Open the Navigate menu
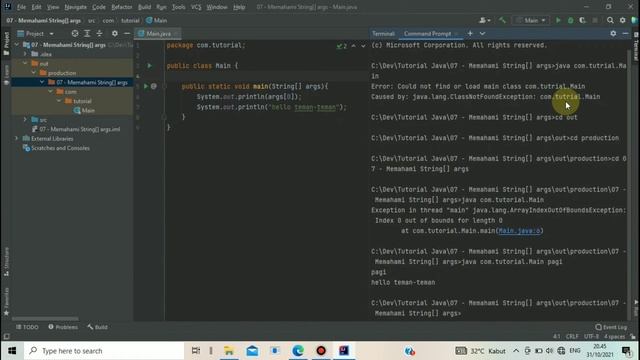Image resolution: width=640 pixels, height=360 pixels. [x=76, y=7]
